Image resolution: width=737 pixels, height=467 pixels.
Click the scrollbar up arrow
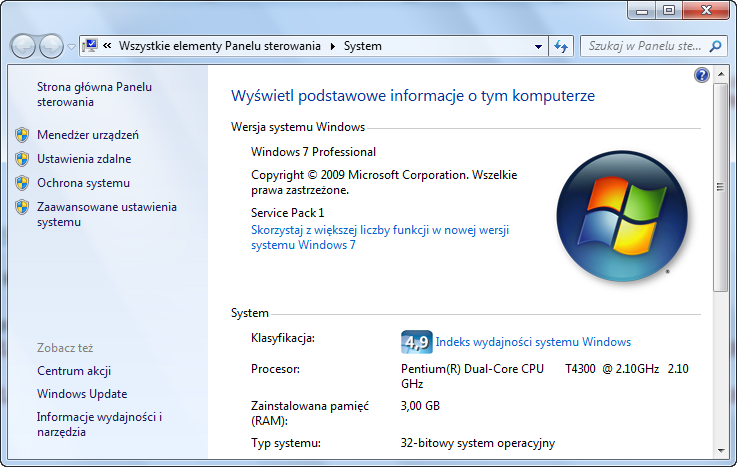point(721,74)
